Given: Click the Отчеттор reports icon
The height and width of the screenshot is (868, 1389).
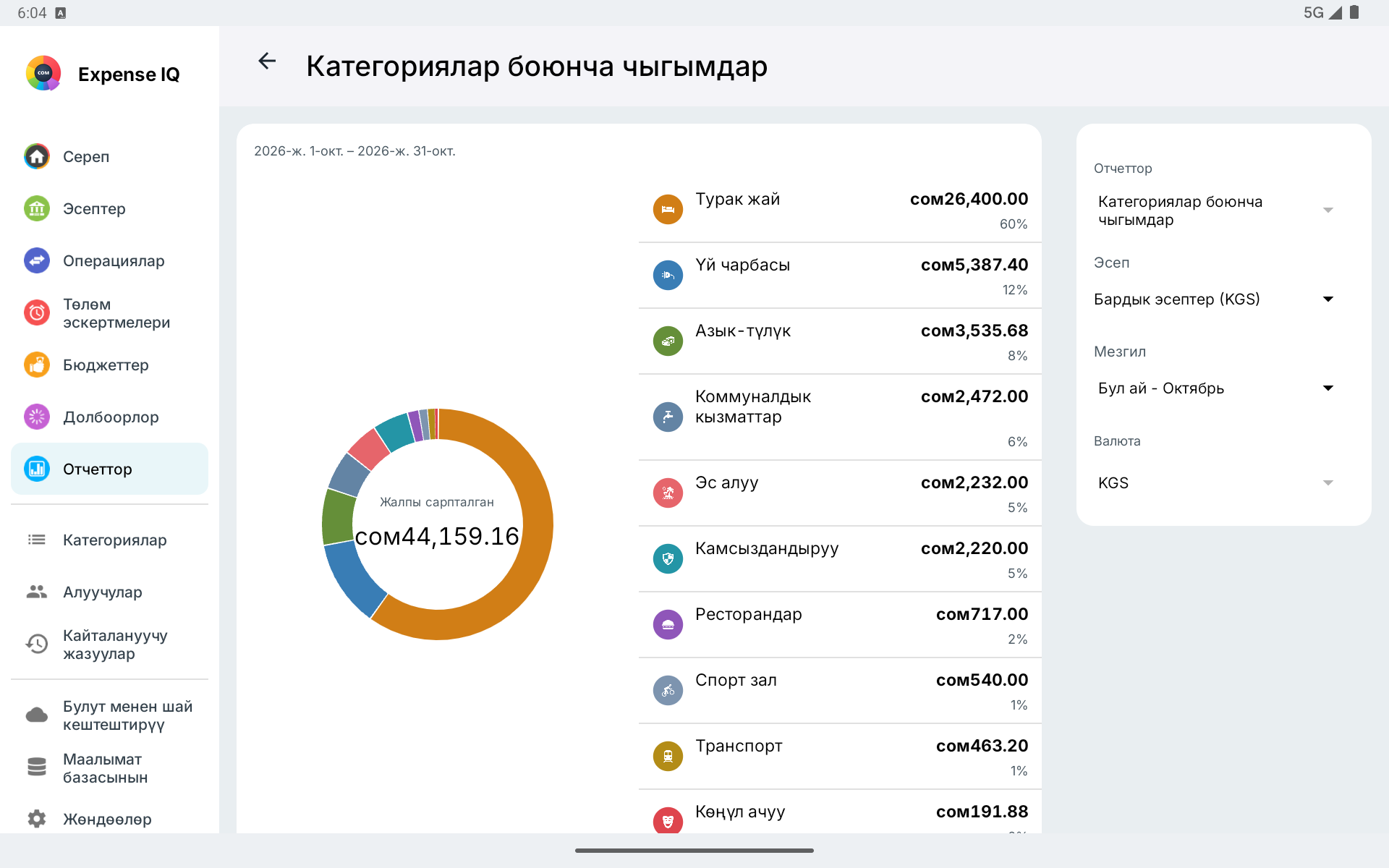Looking at the screenshot, I should pyautogui.click(x=37, y=469).
